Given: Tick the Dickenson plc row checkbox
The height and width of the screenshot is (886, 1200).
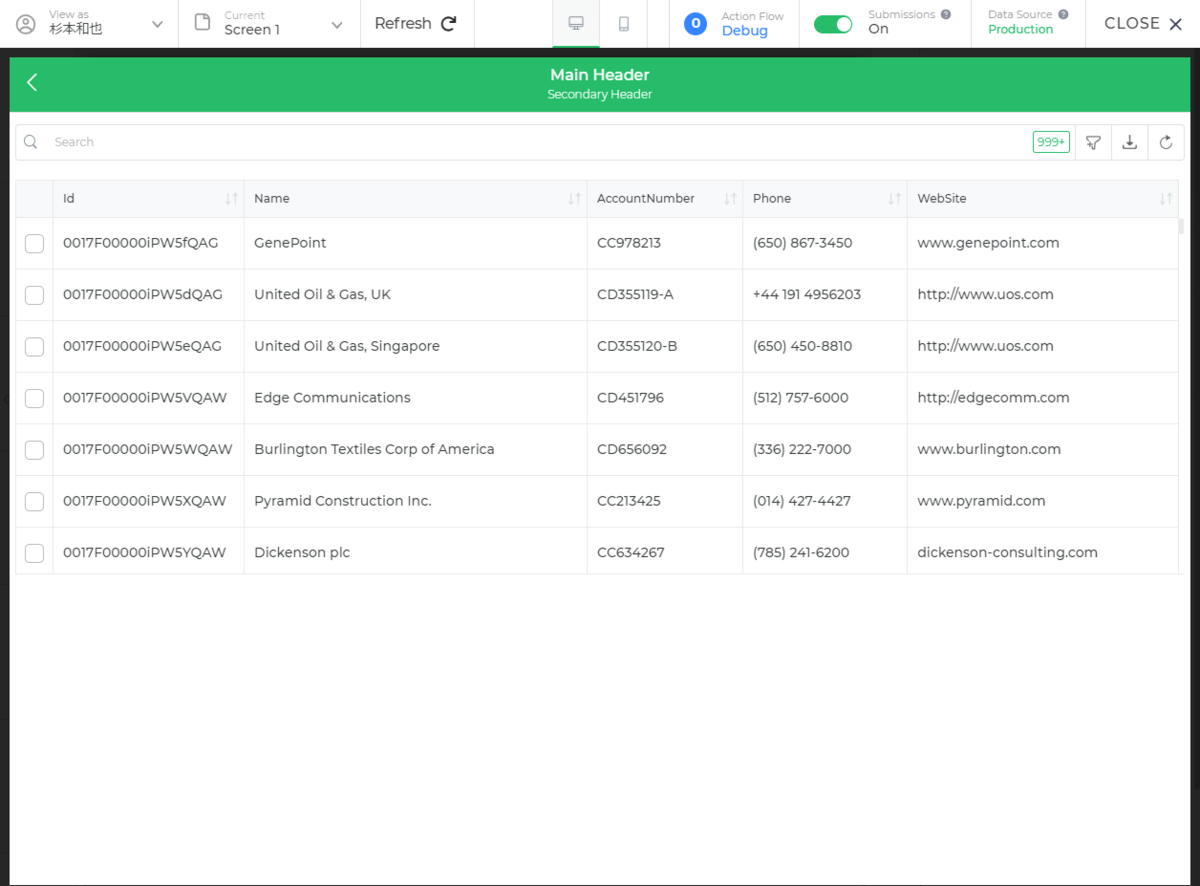Looking at the screenshot, I should point(34,553).
